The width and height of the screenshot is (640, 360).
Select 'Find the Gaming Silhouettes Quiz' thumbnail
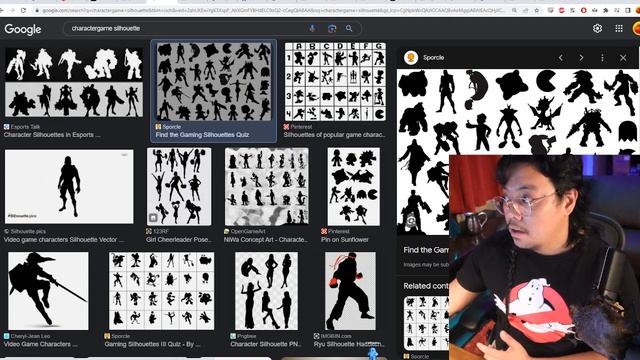tap(213, 82)
